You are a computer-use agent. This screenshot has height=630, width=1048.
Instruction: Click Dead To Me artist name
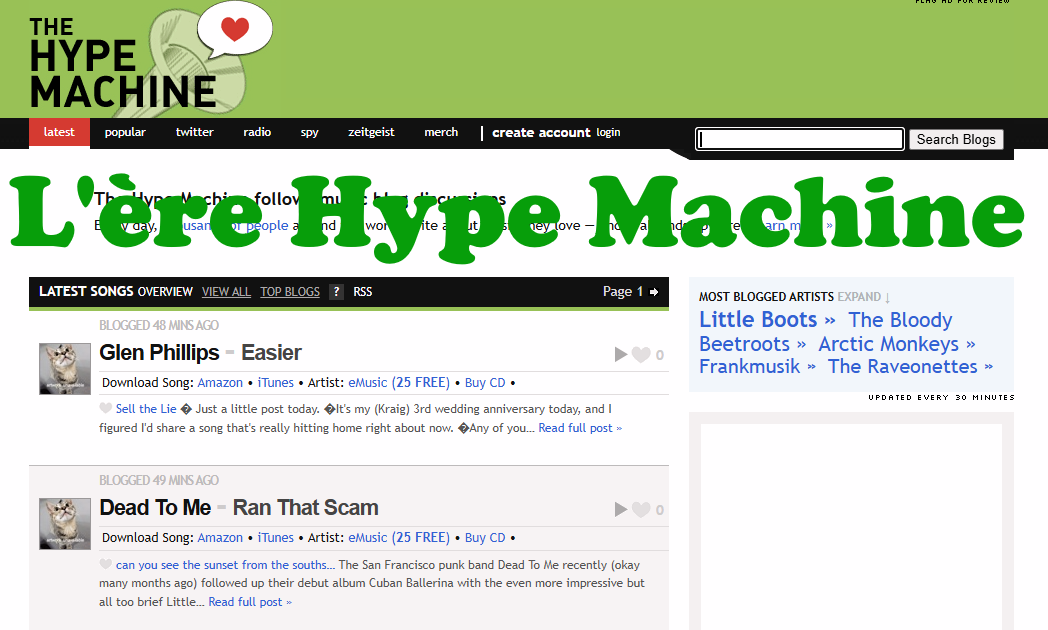coord(155,508)
